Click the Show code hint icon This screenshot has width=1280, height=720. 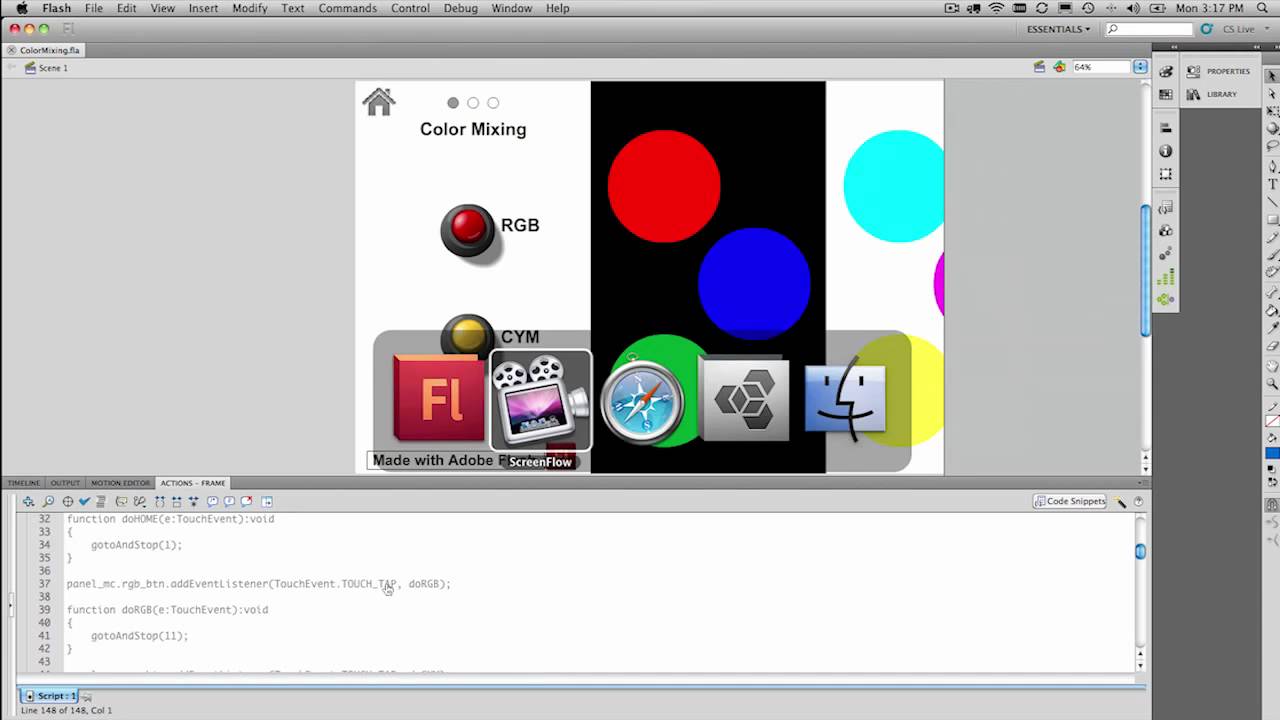(x=121, y=501)
